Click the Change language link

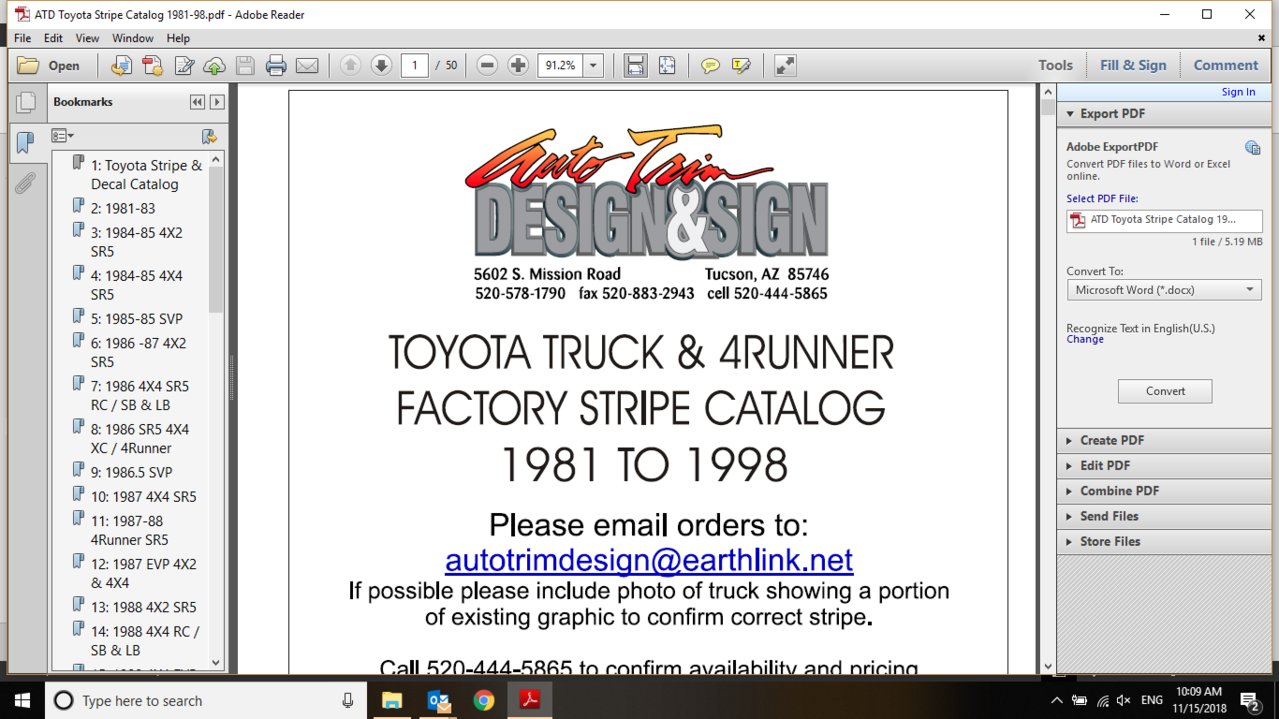pos(1085,339)
